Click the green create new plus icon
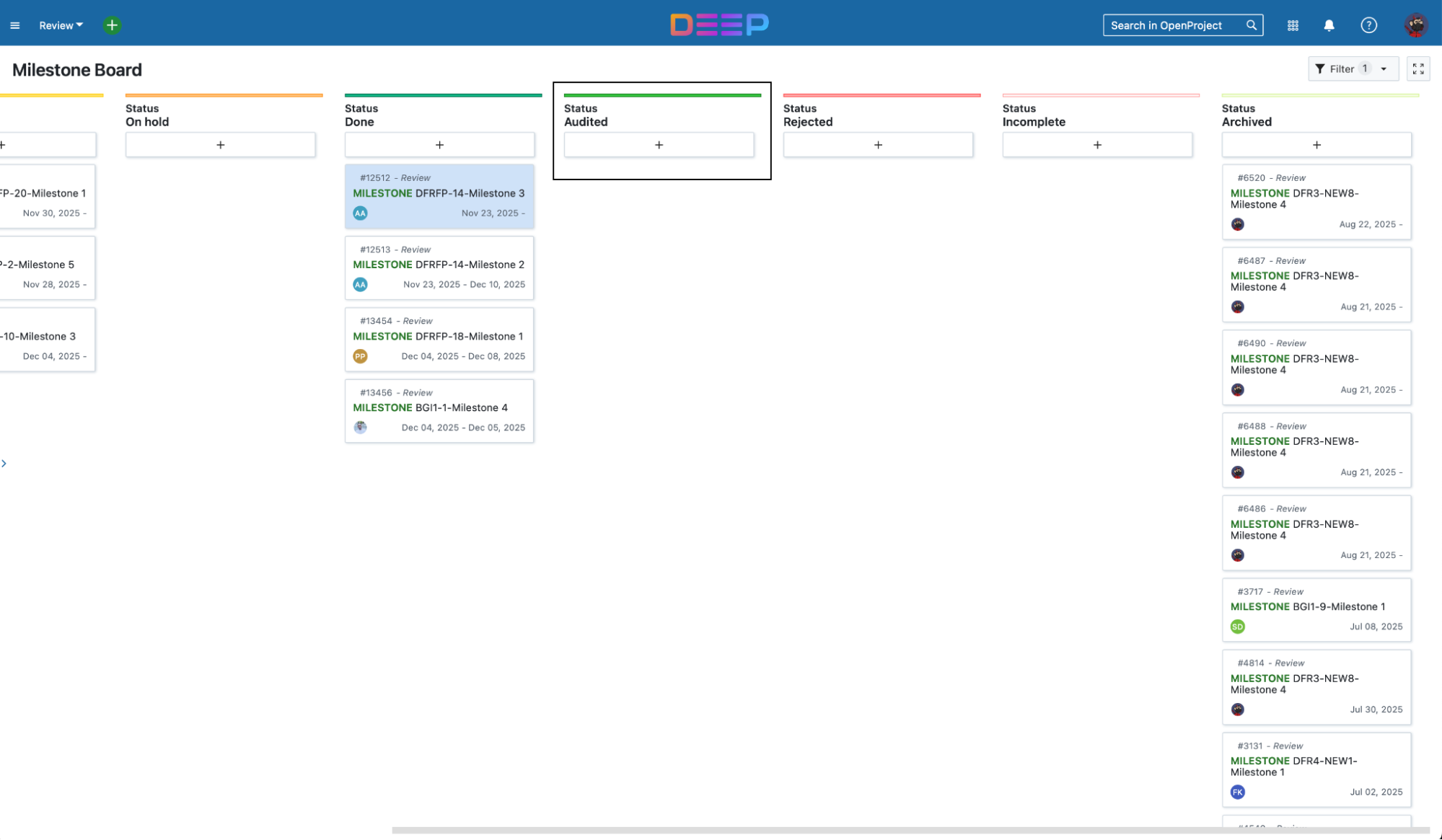This screenshot has width=1442, height=840. [x=112, y=25]
